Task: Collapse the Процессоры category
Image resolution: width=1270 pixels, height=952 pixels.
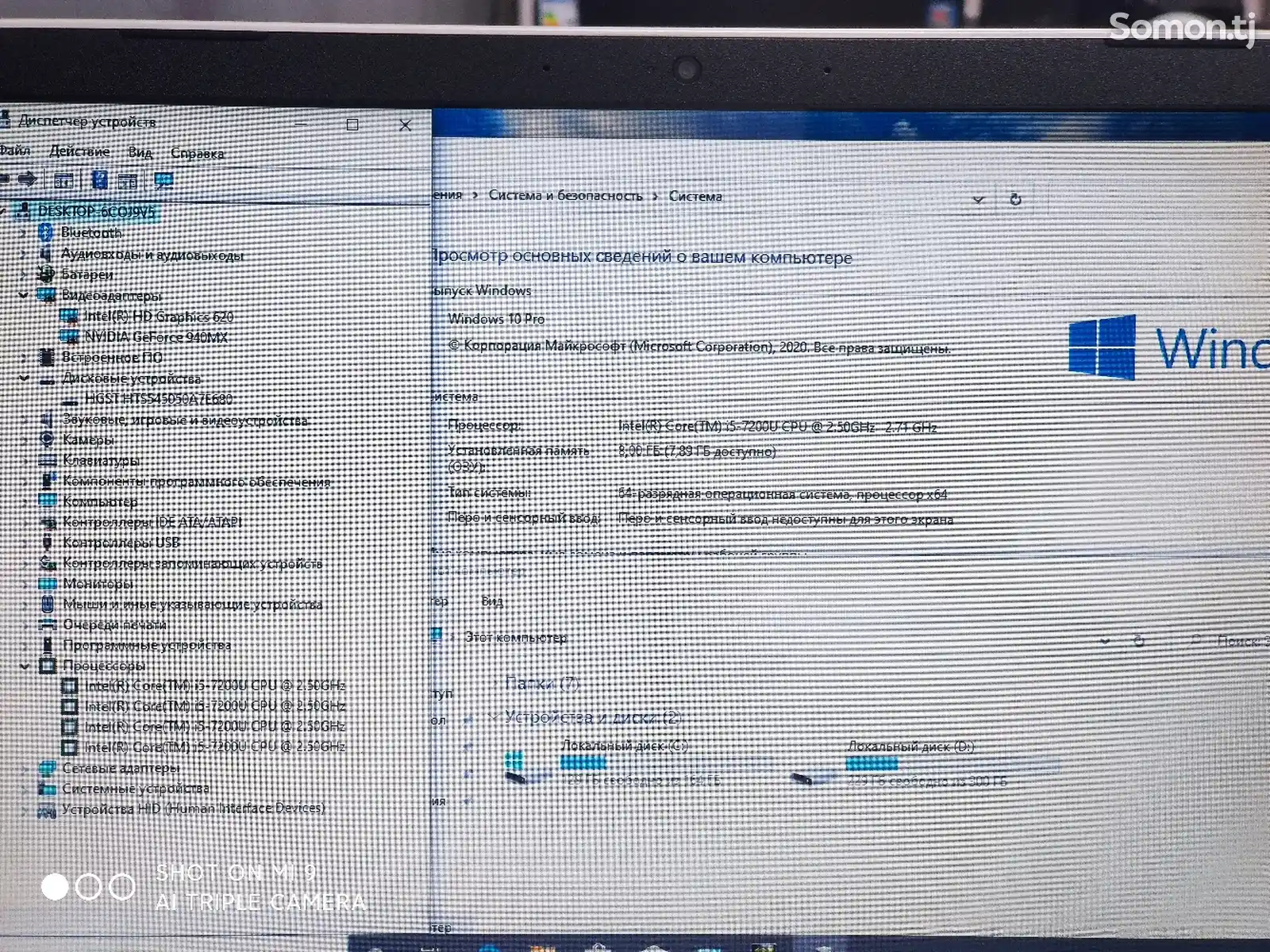Action: click(25, 666)
